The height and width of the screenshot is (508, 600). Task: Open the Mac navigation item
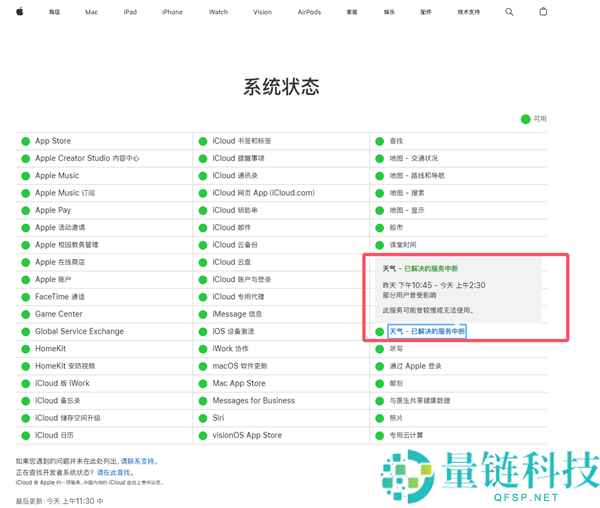(x=91, y=12)
